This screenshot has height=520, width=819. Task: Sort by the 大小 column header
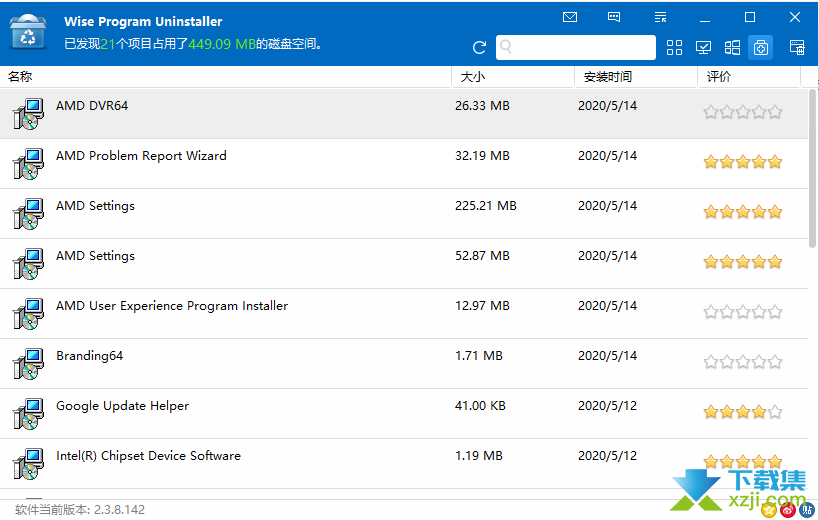tap(473, 77)
